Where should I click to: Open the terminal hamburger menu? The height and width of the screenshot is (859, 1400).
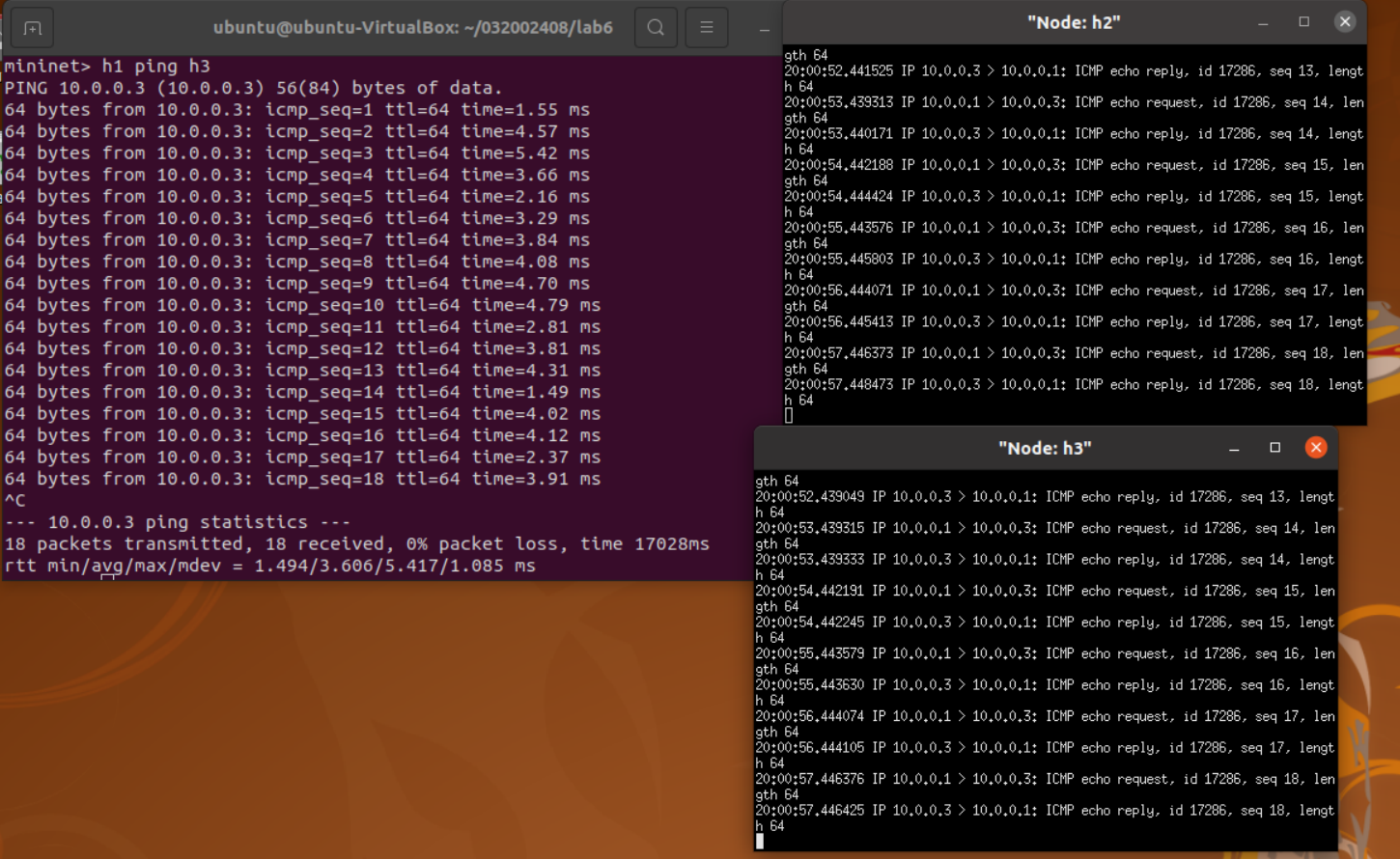[x=707, y=28]
